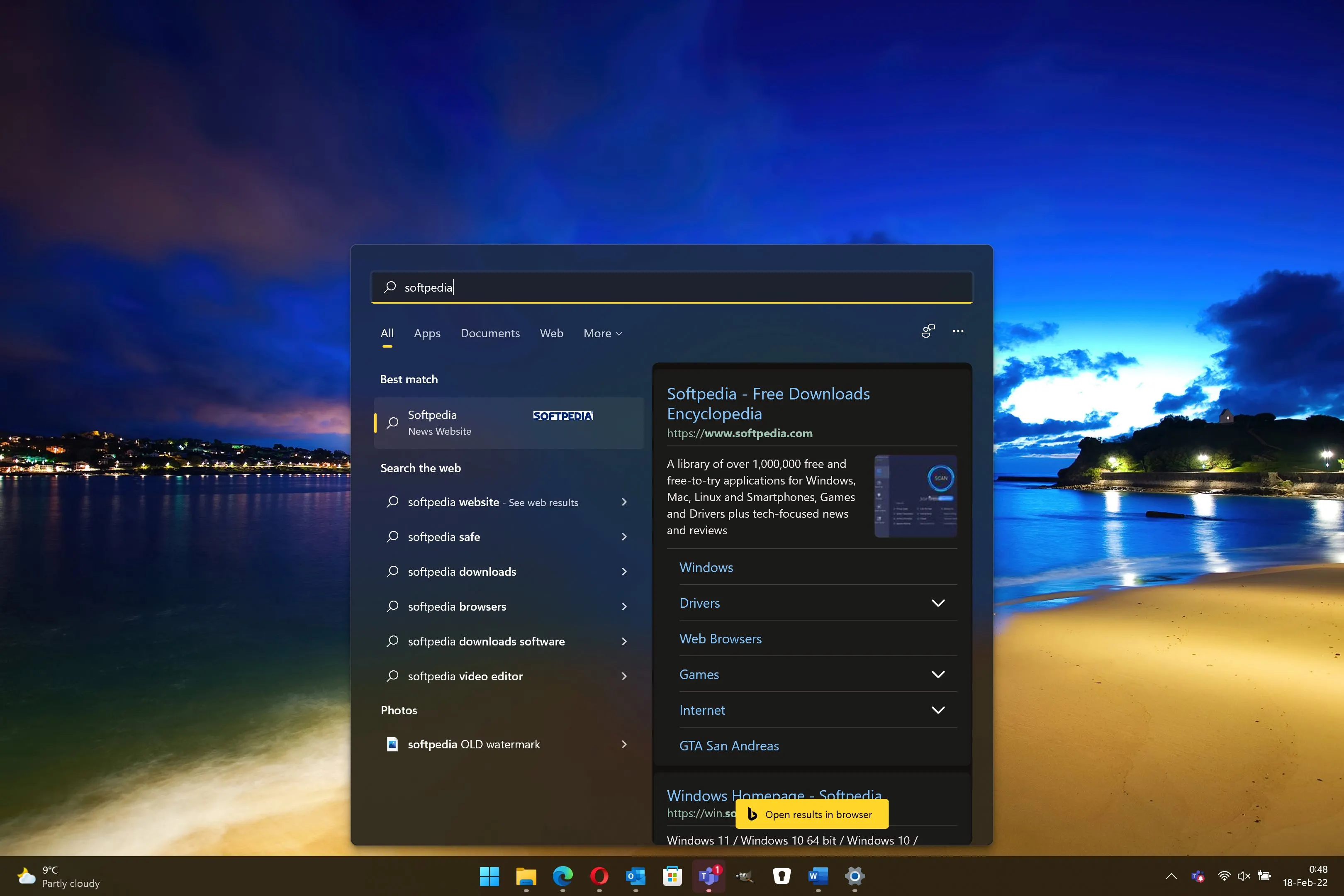Switch to the Apps search tab
This screenshot has height=896, width=1344.
427,333
